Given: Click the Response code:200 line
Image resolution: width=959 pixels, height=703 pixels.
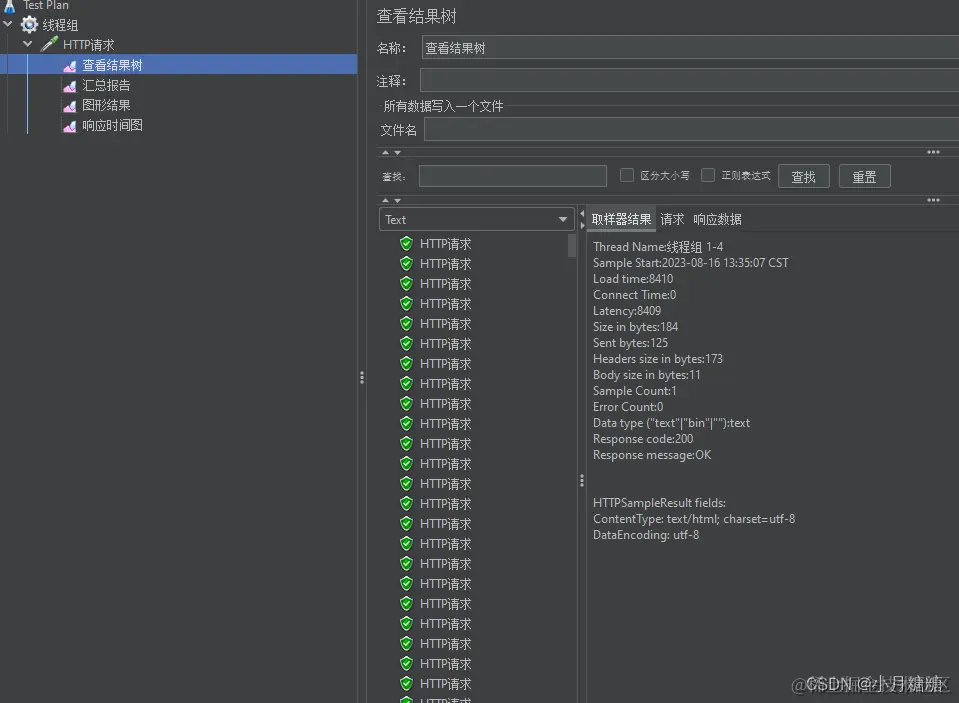Looking at the screenshot, I should pos(643,439).
